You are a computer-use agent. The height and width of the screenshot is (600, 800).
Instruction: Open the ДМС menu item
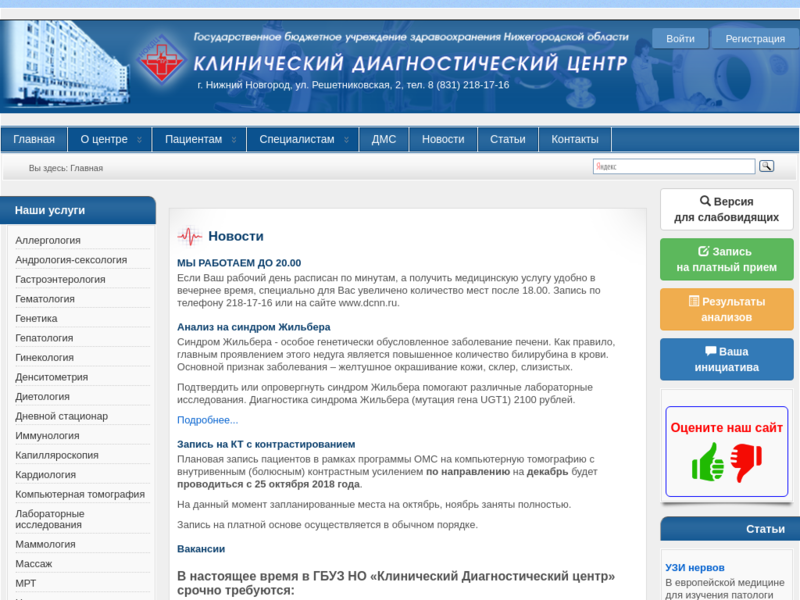point(384,139)
